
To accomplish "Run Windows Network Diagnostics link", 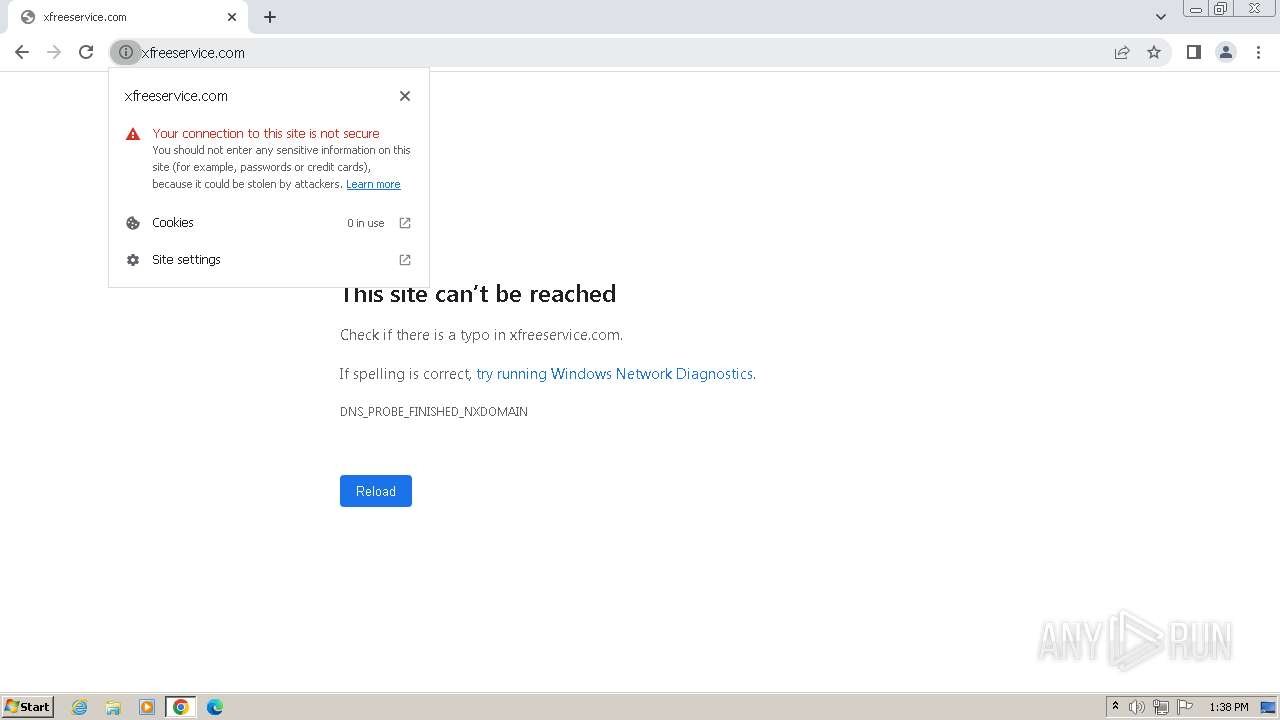I will (x=614, y=374).
